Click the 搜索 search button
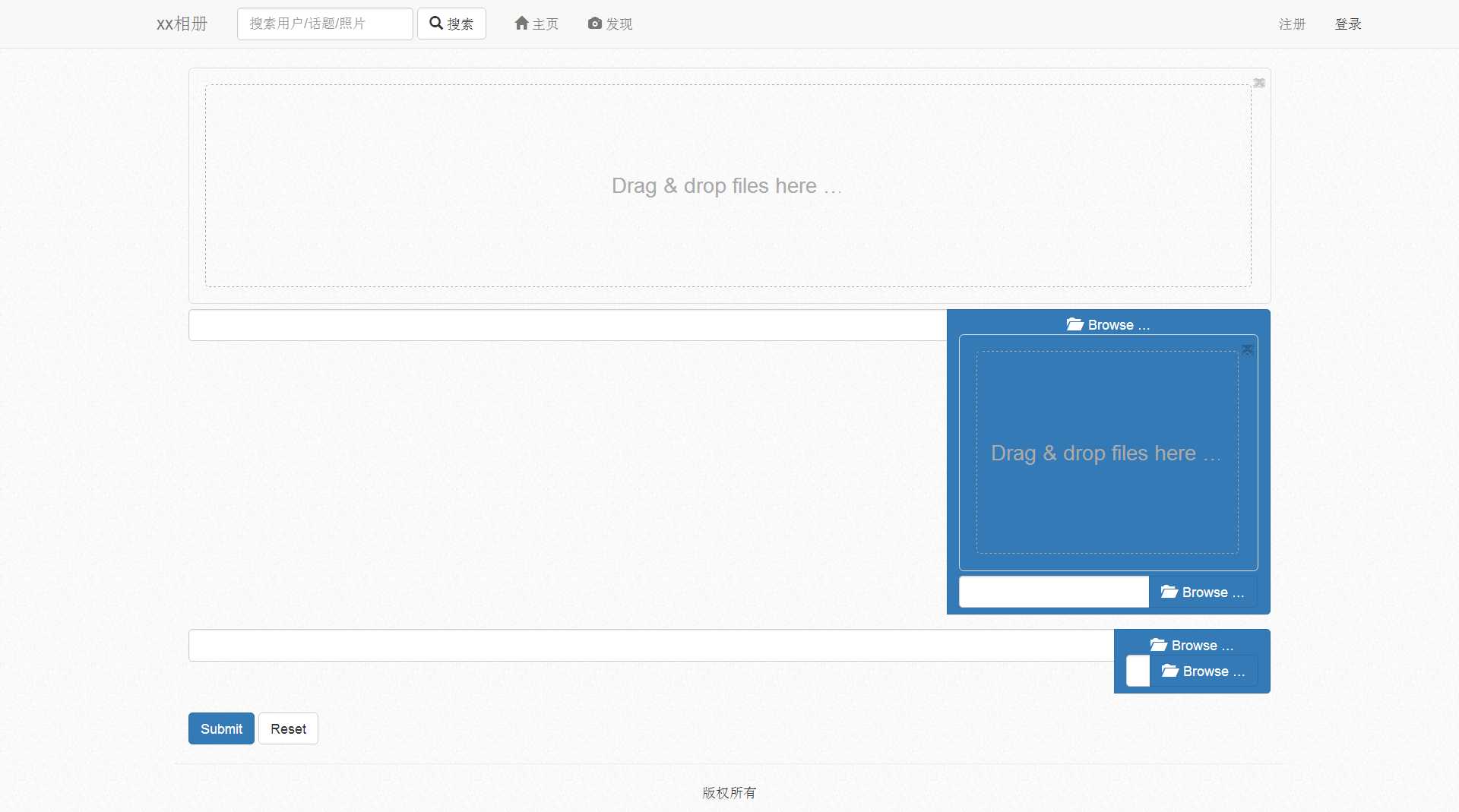Image resolution: width=1459 pixels, height=812 pixels. [451, 24]
